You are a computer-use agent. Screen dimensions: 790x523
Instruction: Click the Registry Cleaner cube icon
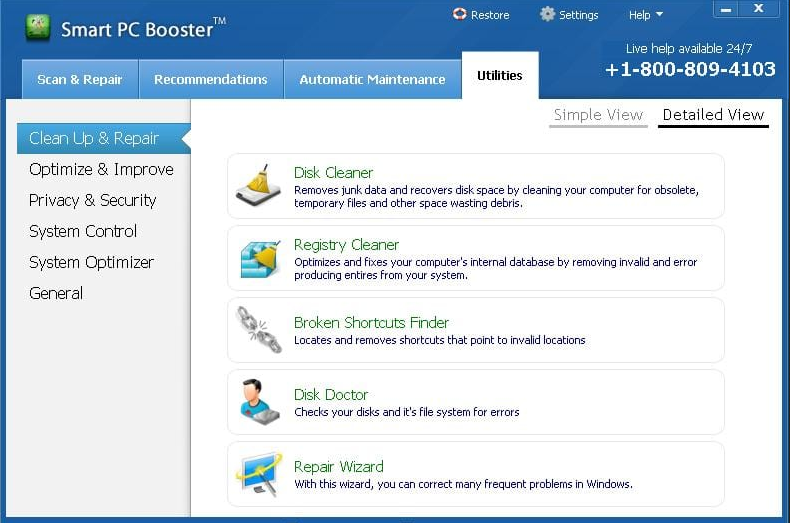pyautogui.click(x=258, y=258)
